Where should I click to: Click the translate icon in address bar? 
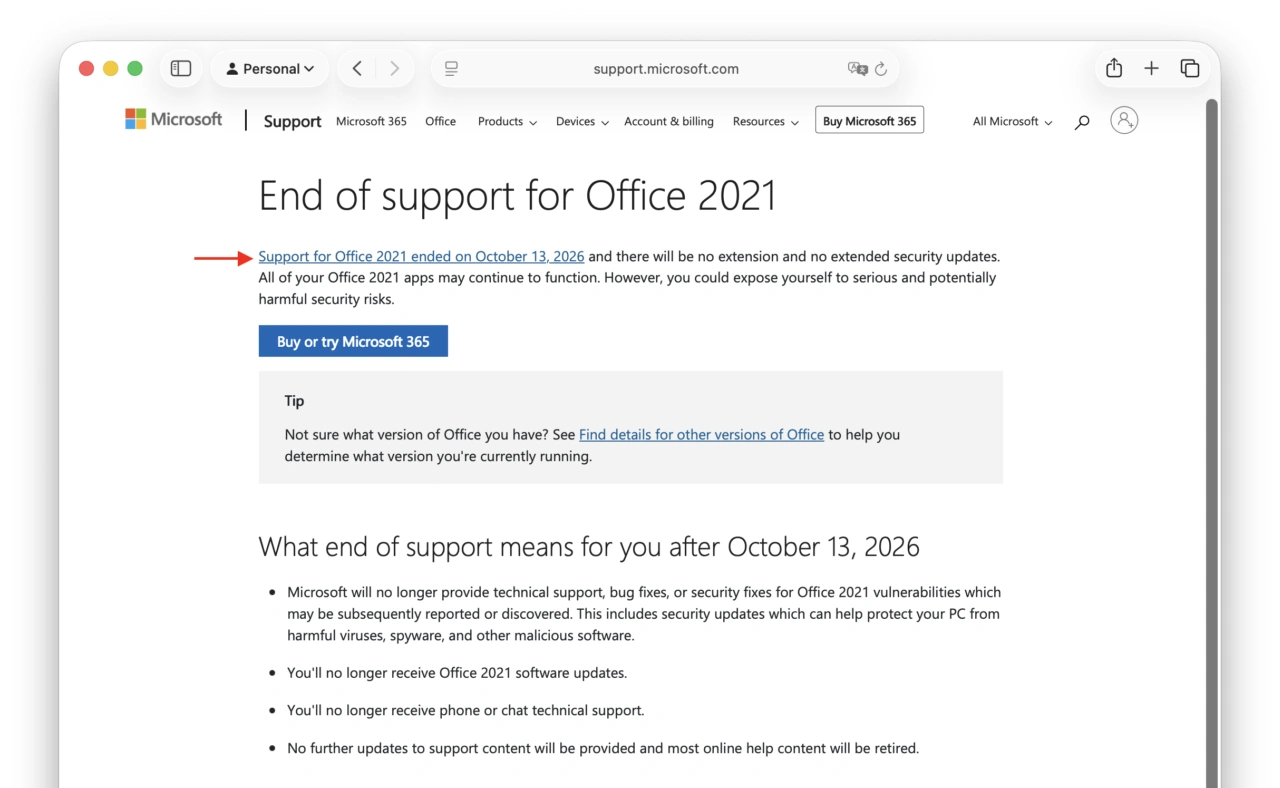857,69
